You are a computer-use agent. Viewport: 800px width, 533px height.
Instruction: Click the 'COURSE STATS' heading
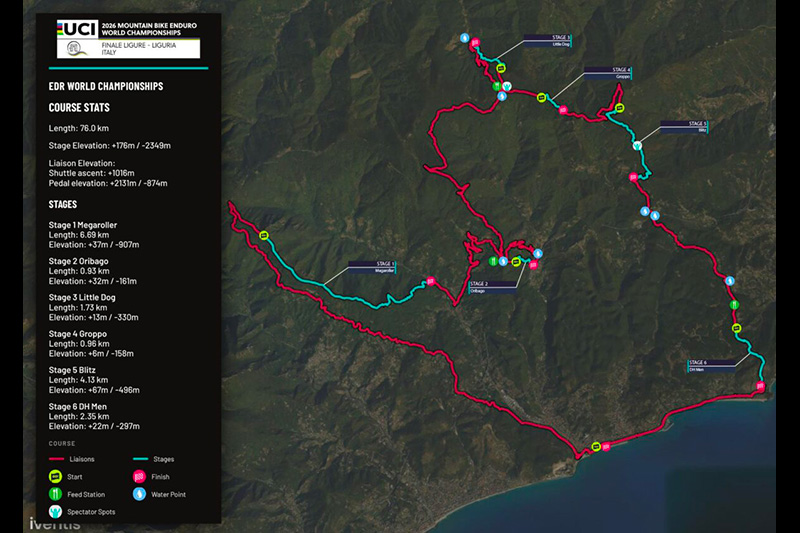79,108
